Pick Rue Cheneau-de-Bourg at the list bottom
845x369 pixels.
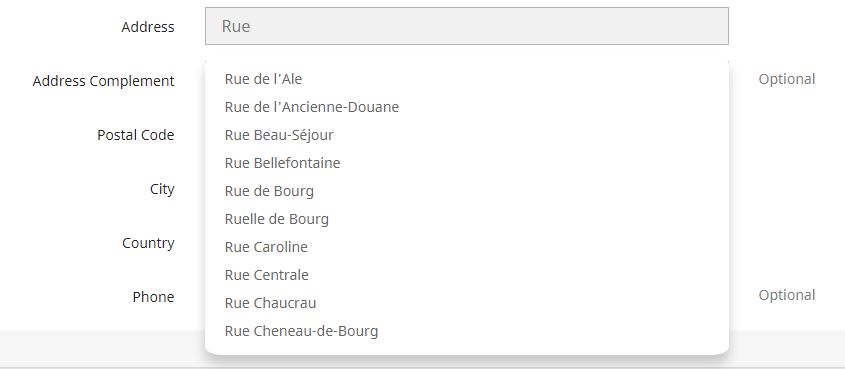[x=467, y=331]
